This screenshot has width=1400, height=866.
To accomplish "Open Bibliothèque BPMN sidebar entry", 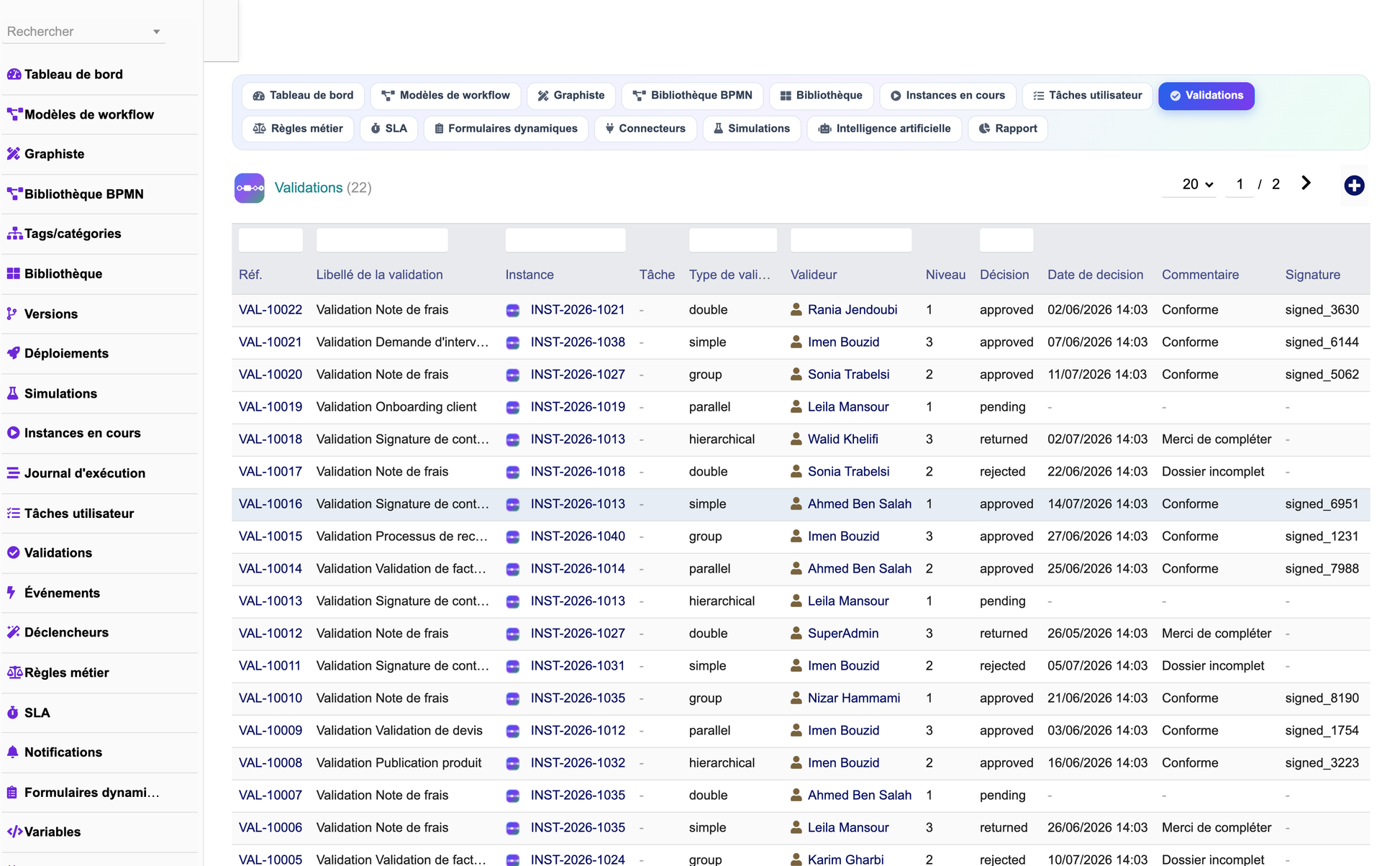I will [x=76, y=194].
